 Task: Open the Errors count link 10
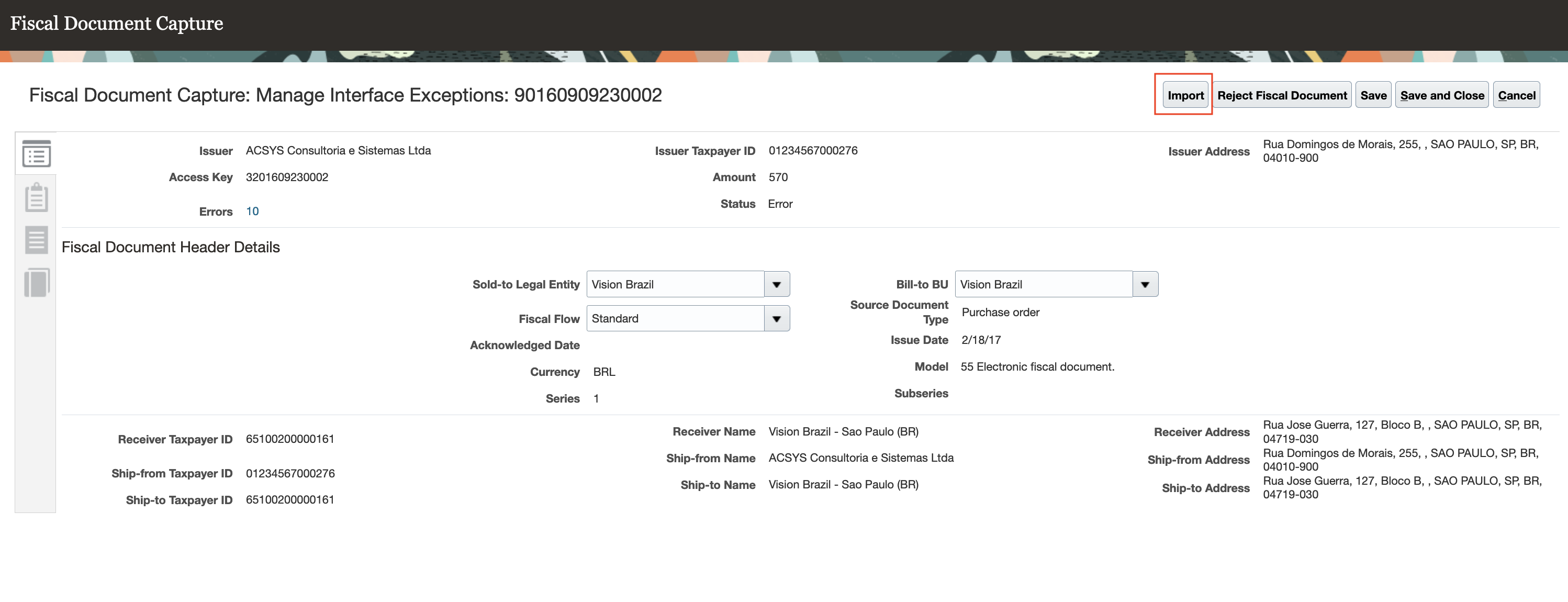(252, 211)
